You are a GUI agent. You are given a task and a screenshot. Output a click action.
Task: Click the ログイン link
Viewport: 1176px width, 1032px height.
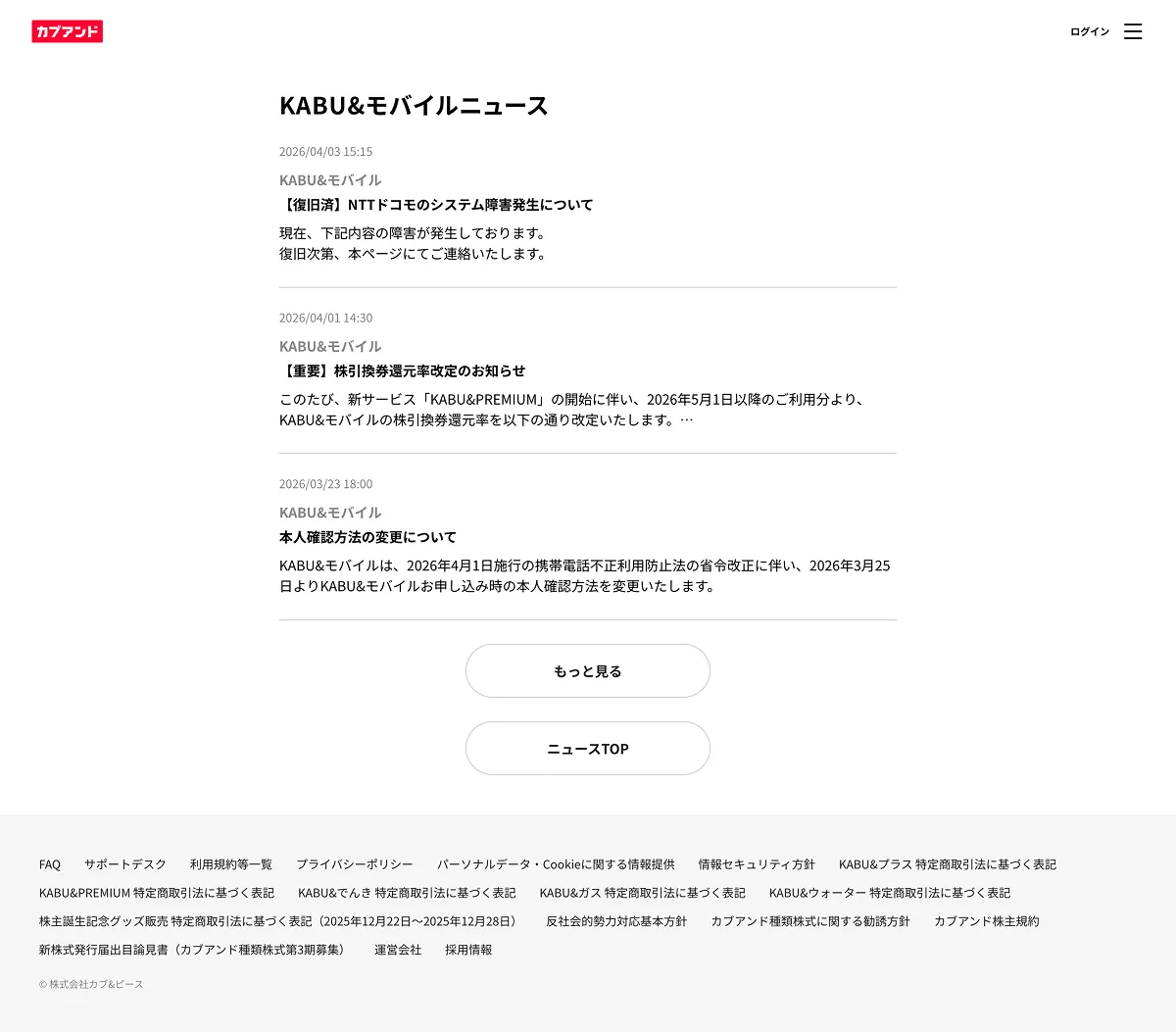(x=1089, y=31)
